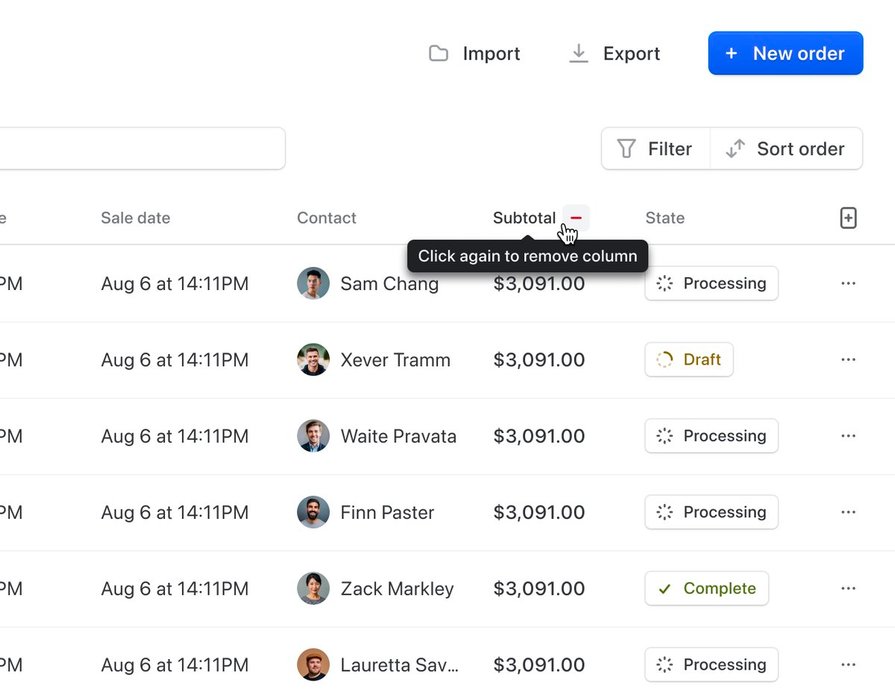Open row options for Waite Pravata
This screenshot has height=700, width=895.
pos(848,436)
